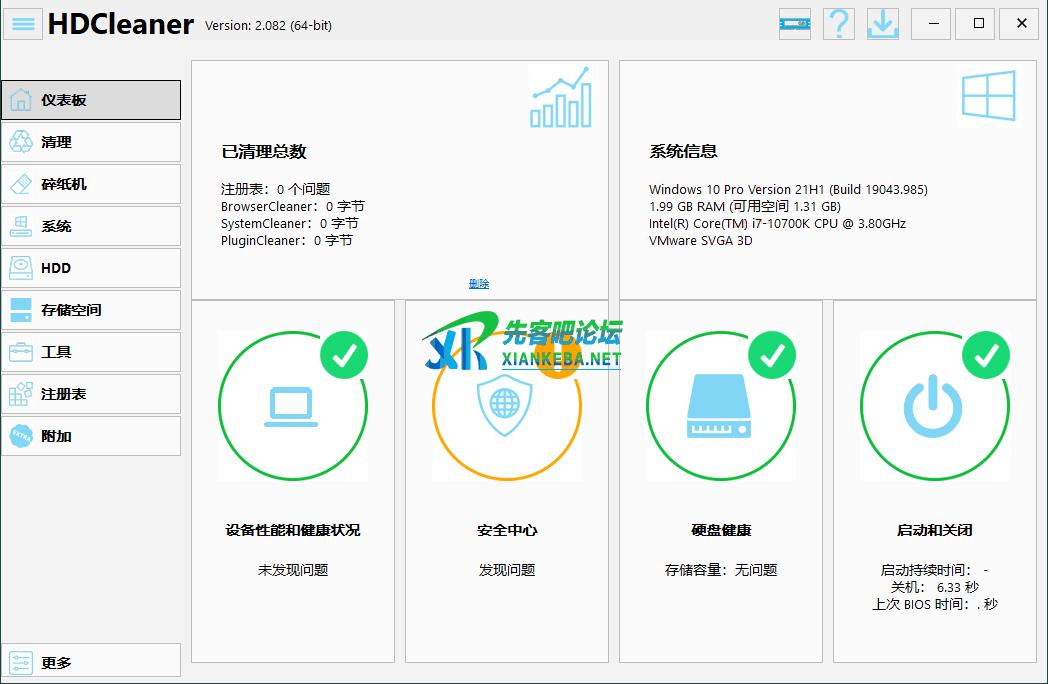
Task: Switch to the 系统 sidebar item
Action: point(91,226)
